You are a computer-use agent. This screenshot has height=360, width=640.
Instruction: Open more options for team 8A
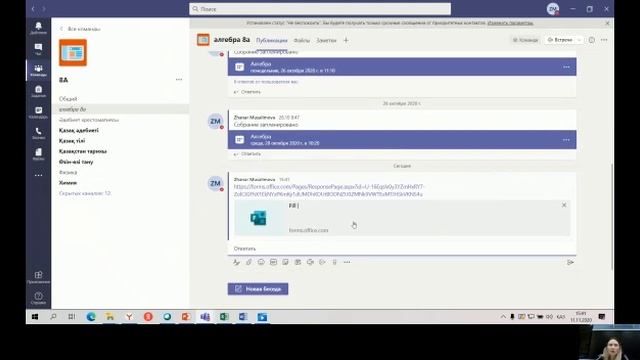coord(179,80)
